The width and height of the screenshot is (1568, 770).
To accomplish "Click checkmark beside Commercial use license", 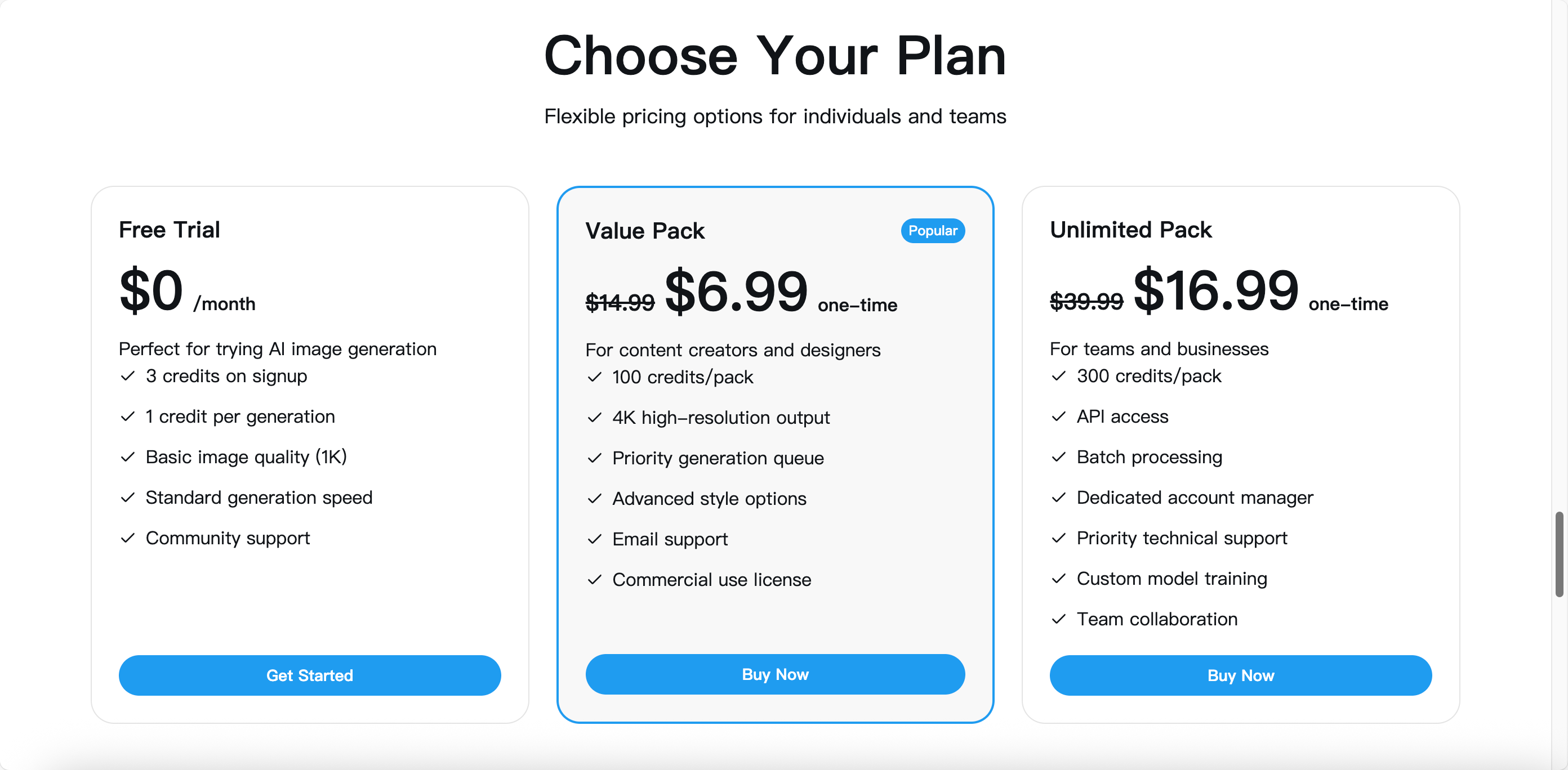I will [594, 579].
